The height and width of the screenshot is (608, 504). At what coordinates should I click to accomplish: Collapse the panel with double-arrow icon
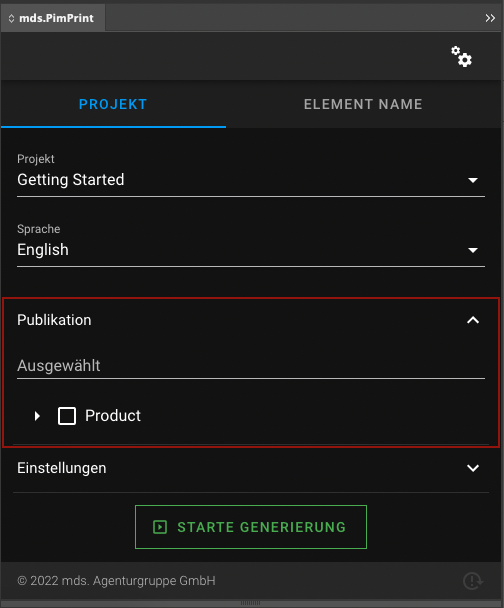click(490, 18)
